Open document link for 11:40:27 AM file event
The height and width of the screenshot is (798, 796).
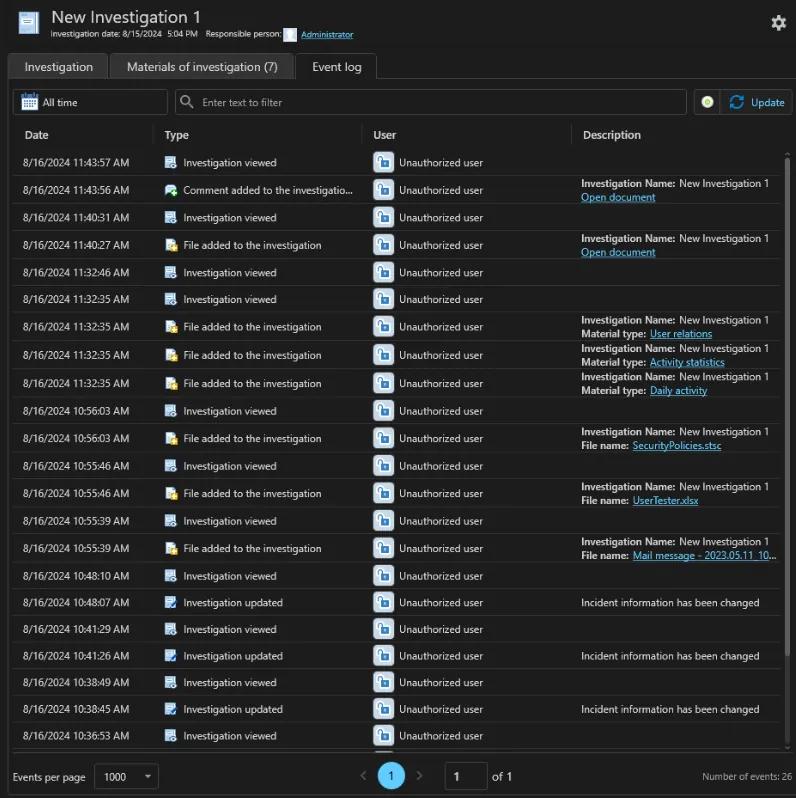tap(618, 252)
